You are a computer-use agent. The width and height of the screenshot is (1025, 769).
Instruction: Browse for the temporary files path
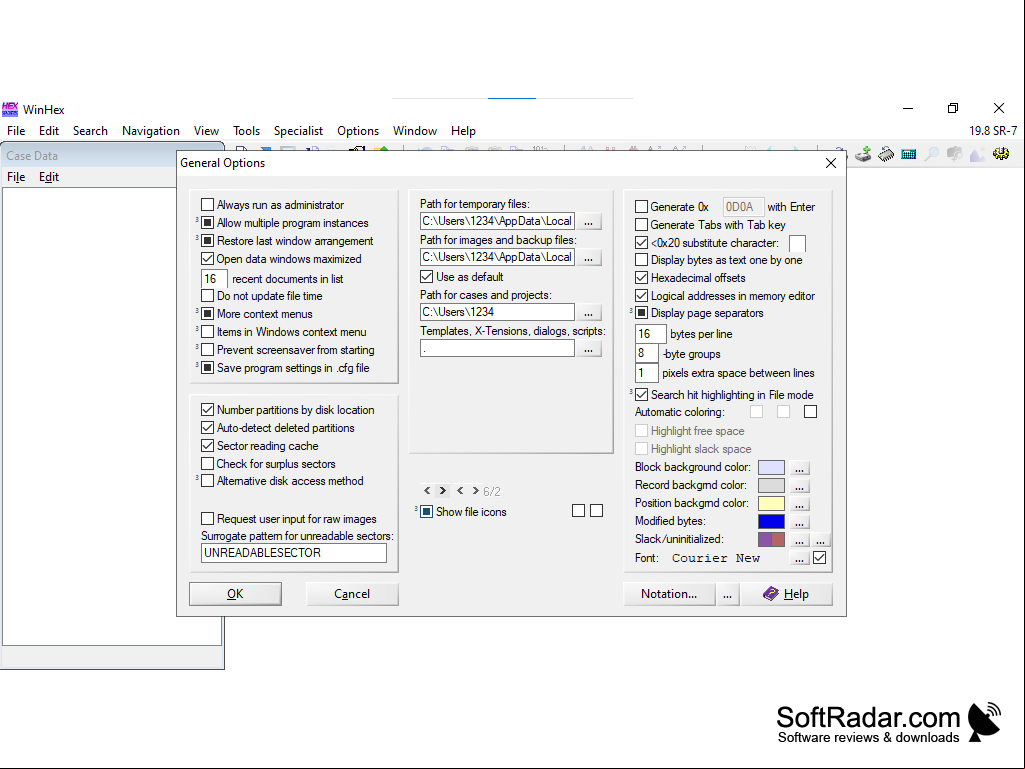click(x=588, y=222)
